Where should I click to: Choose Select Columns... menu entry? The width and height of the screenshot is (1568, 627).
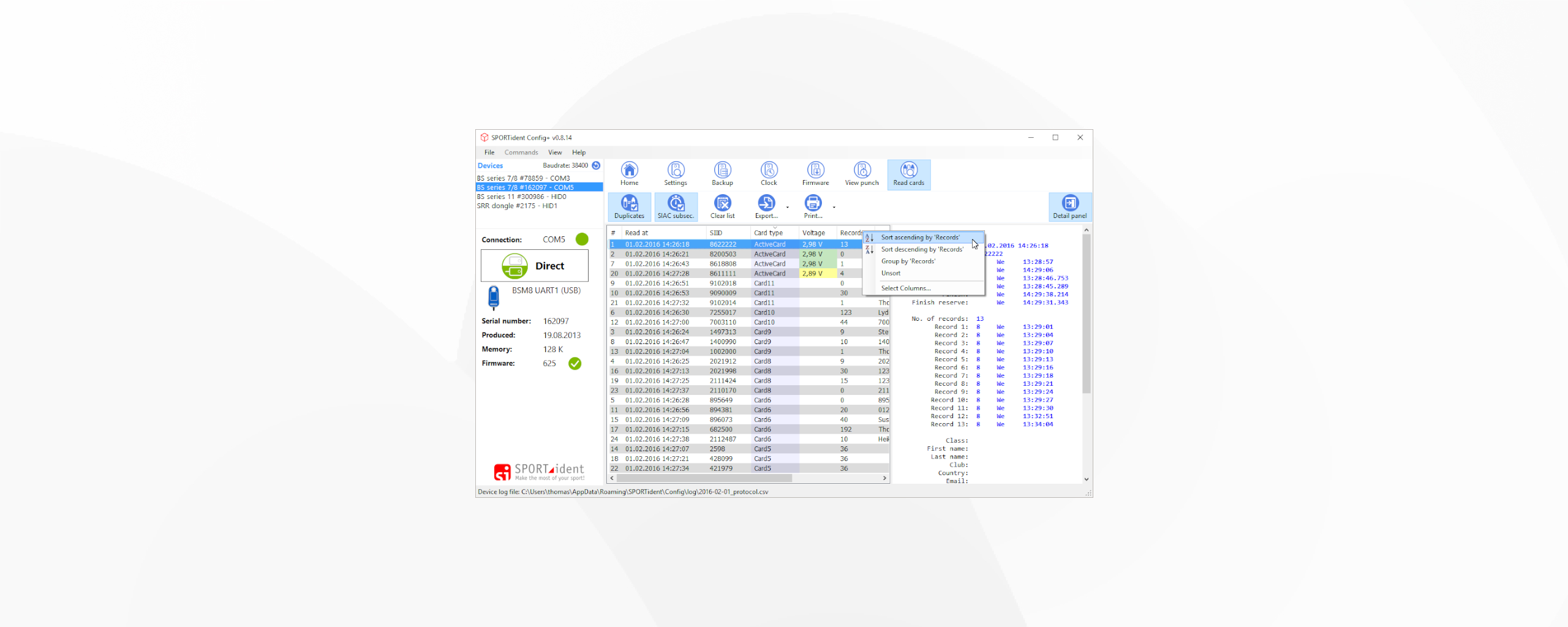pos(924,288)
